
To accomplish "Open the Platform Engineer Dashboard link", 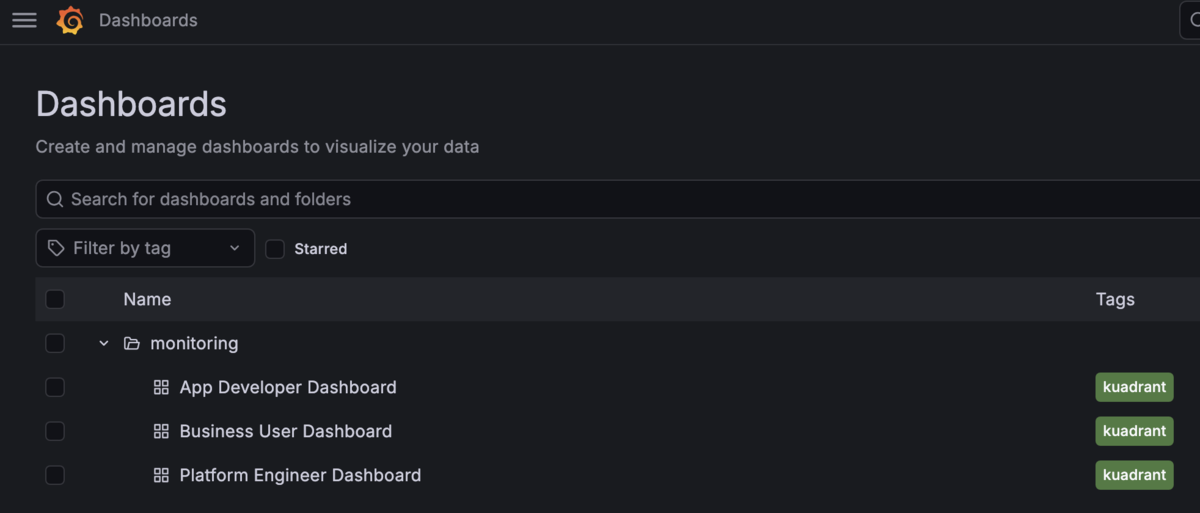I will coord(300,475).
